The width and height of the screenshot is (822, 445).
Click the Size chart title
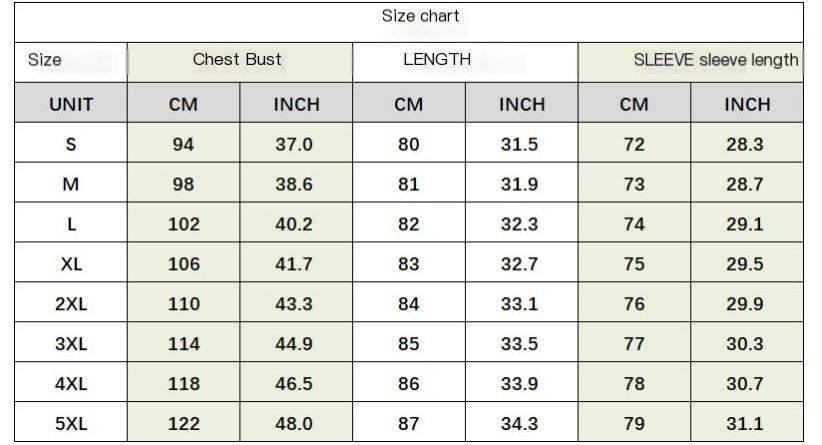(420, 17)
